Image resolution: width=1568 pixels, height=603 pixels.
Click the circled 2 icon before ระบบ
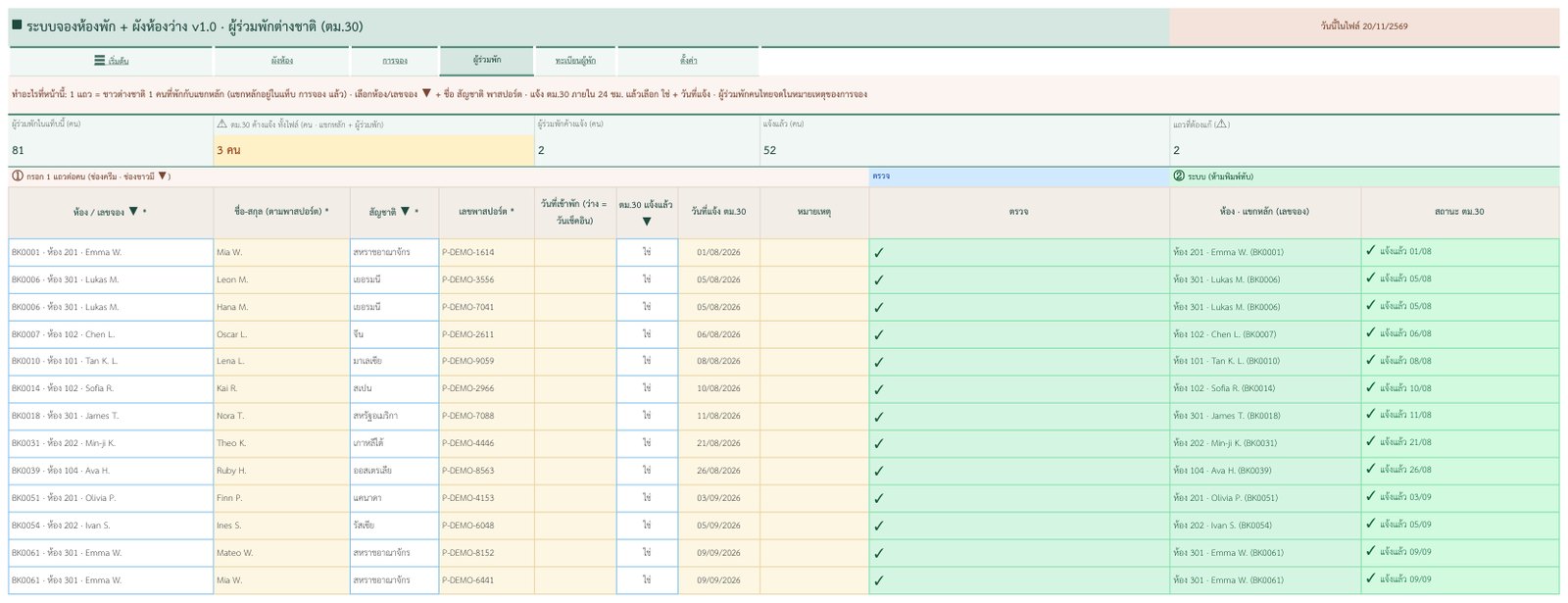point(1179,176)
